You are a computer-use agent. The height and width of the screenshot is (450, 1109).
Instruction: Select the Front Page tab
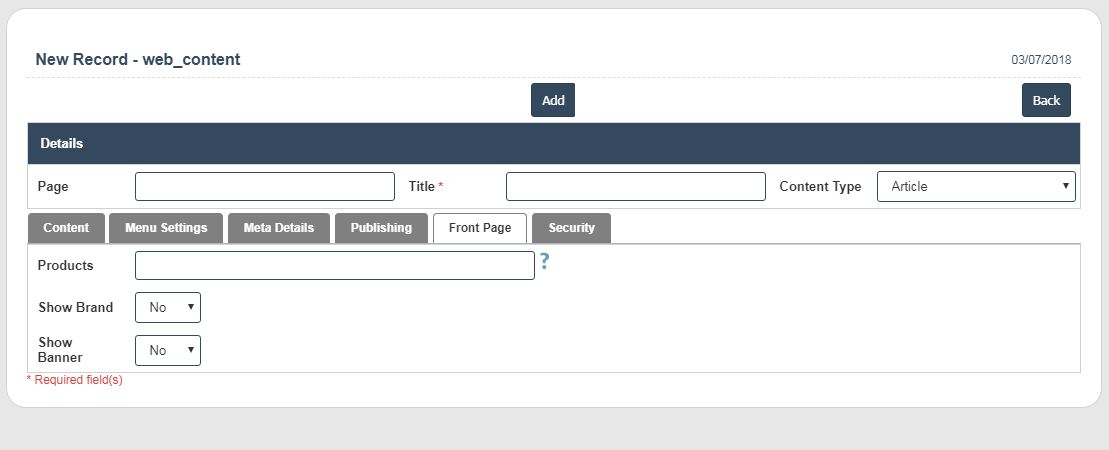(x=480, y=228)
